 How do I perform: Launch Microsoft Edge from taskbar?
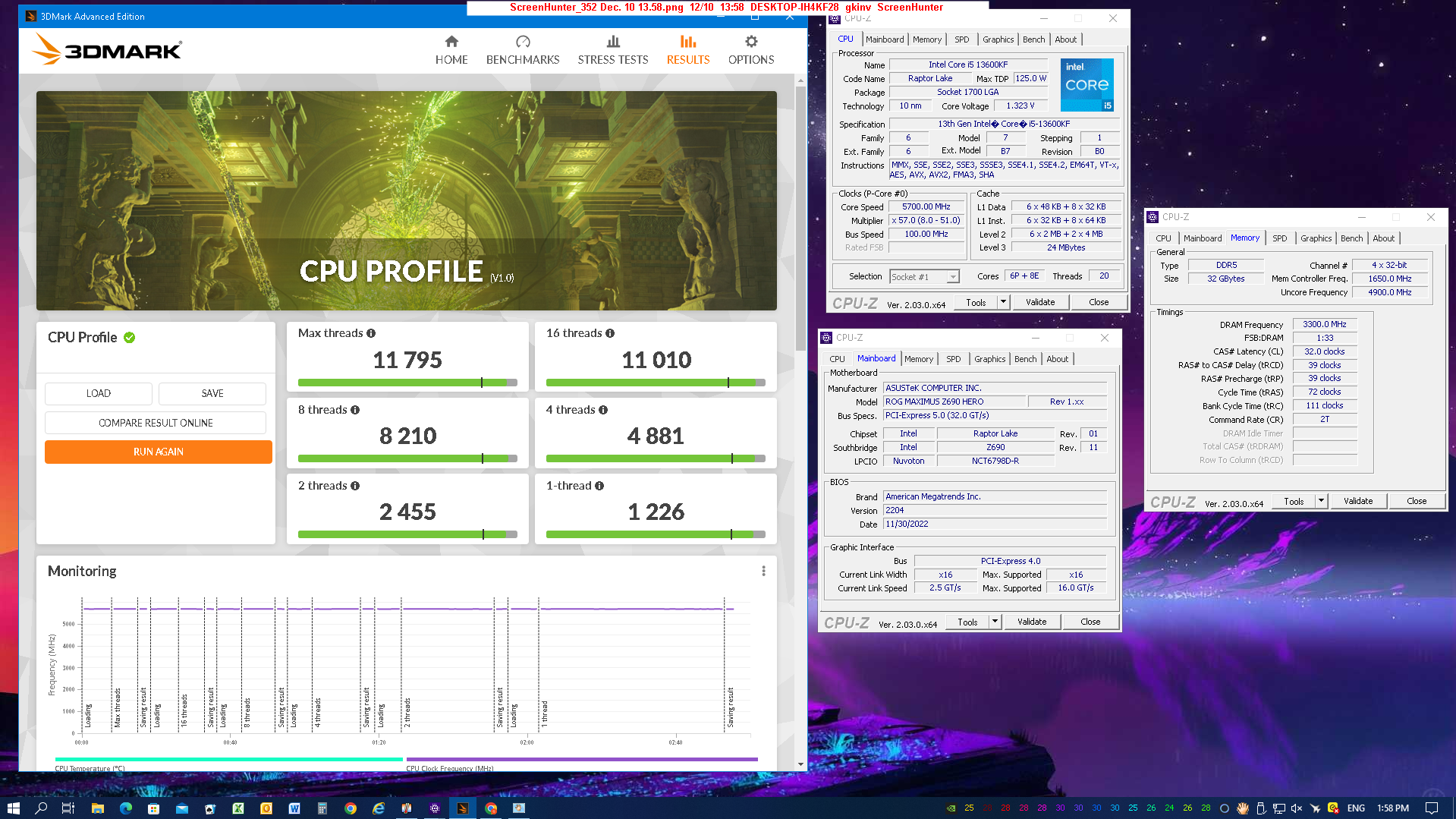[125, 808]
